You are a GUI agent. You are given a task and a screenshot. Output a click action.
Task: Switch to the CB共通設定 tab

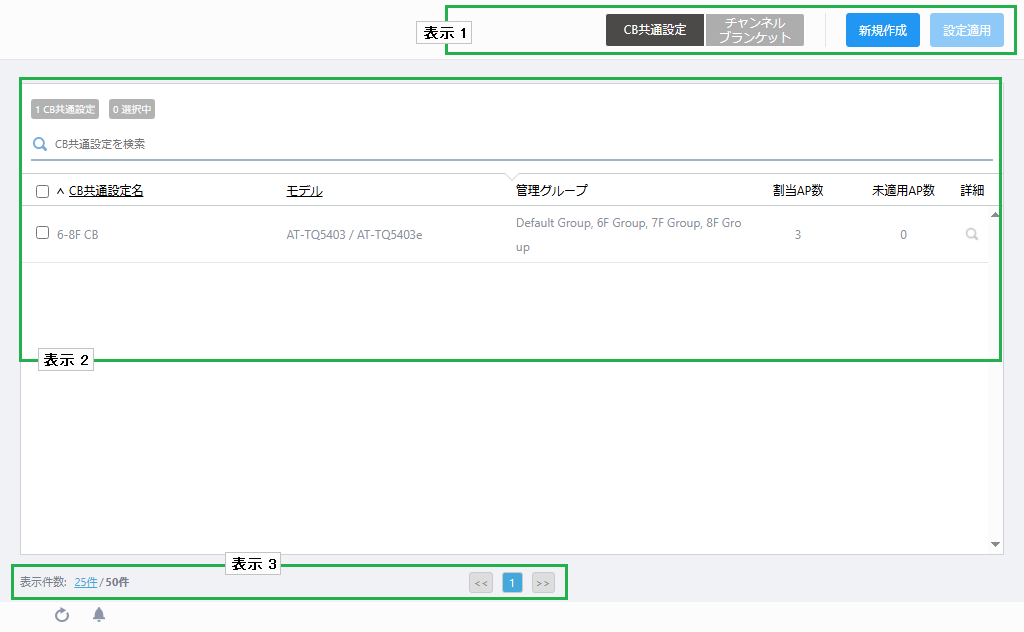tap(655, 30)
